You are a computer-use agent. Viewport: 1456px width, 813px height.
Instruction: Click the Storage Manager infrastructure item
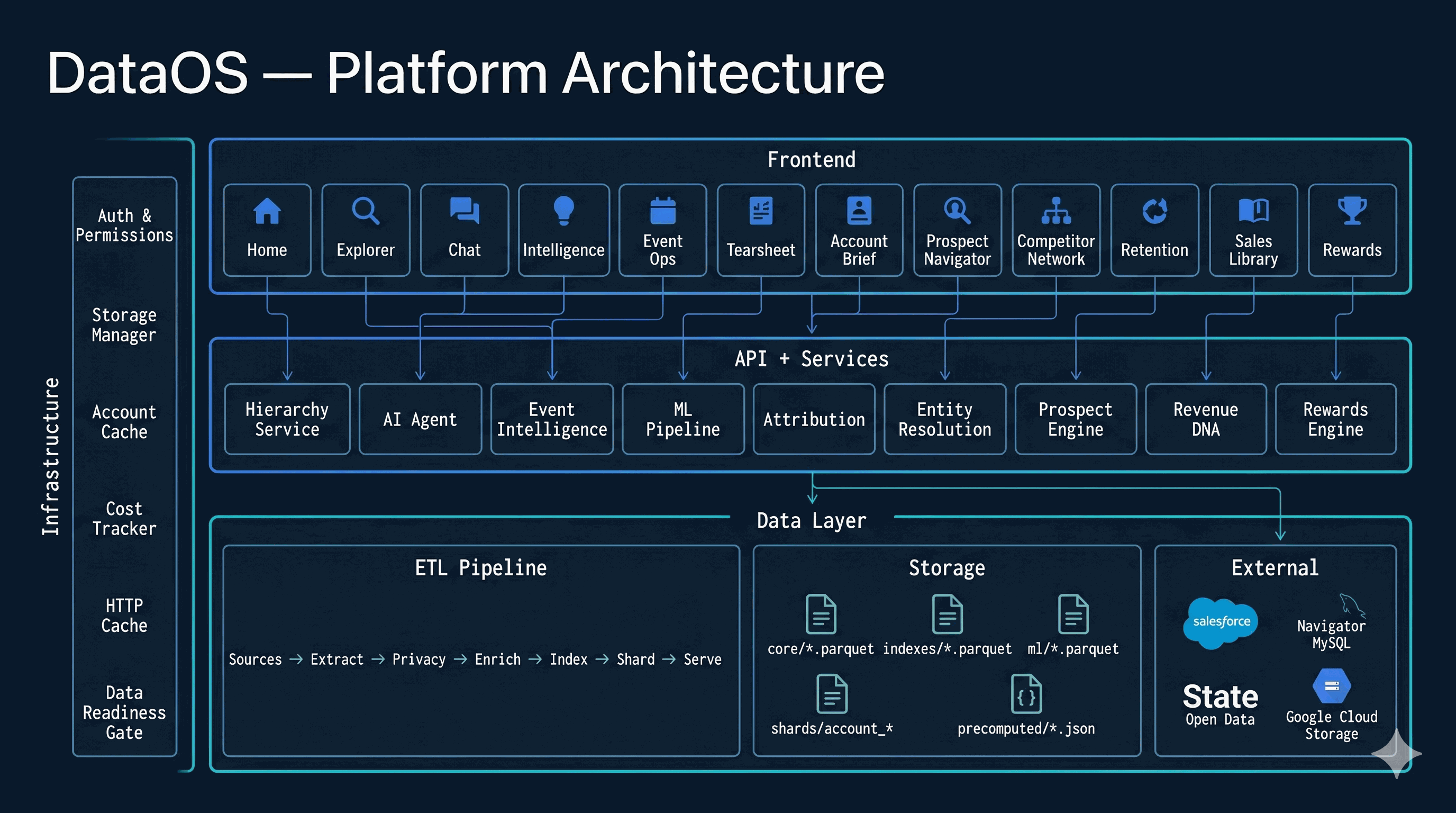(x=124, y=324)
